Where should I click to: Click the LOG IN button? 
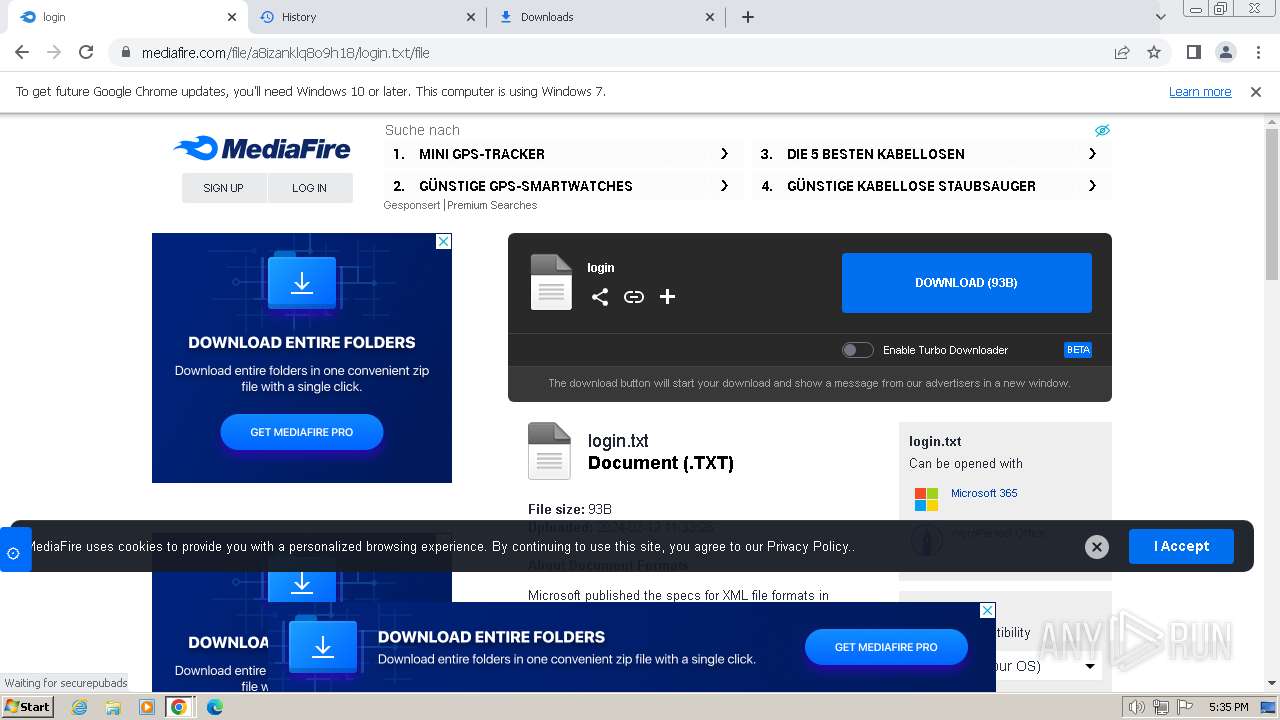tap(310, 188)
